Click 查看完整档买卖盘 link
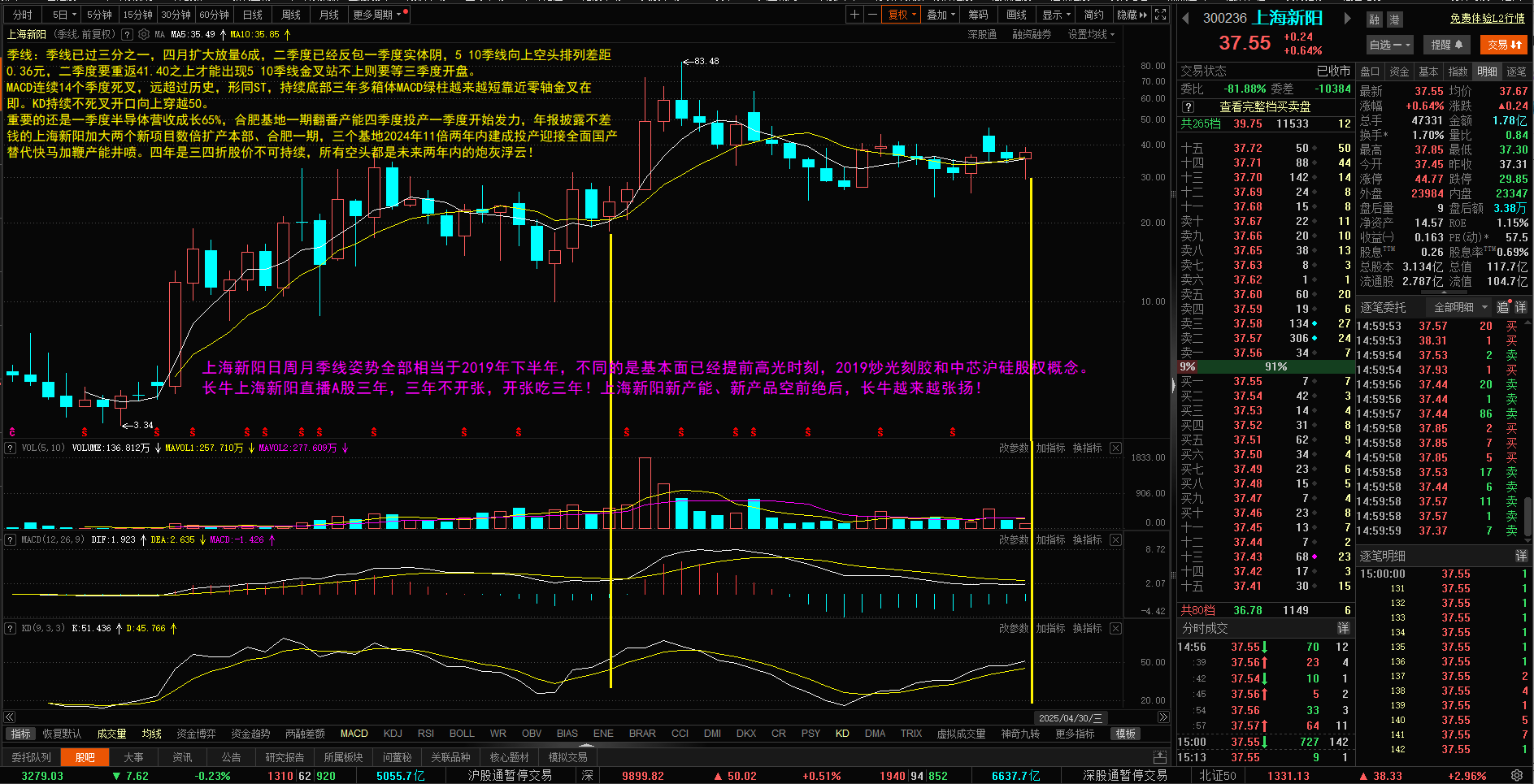This screenshot has height=784, width=1534. [1265, 107]
